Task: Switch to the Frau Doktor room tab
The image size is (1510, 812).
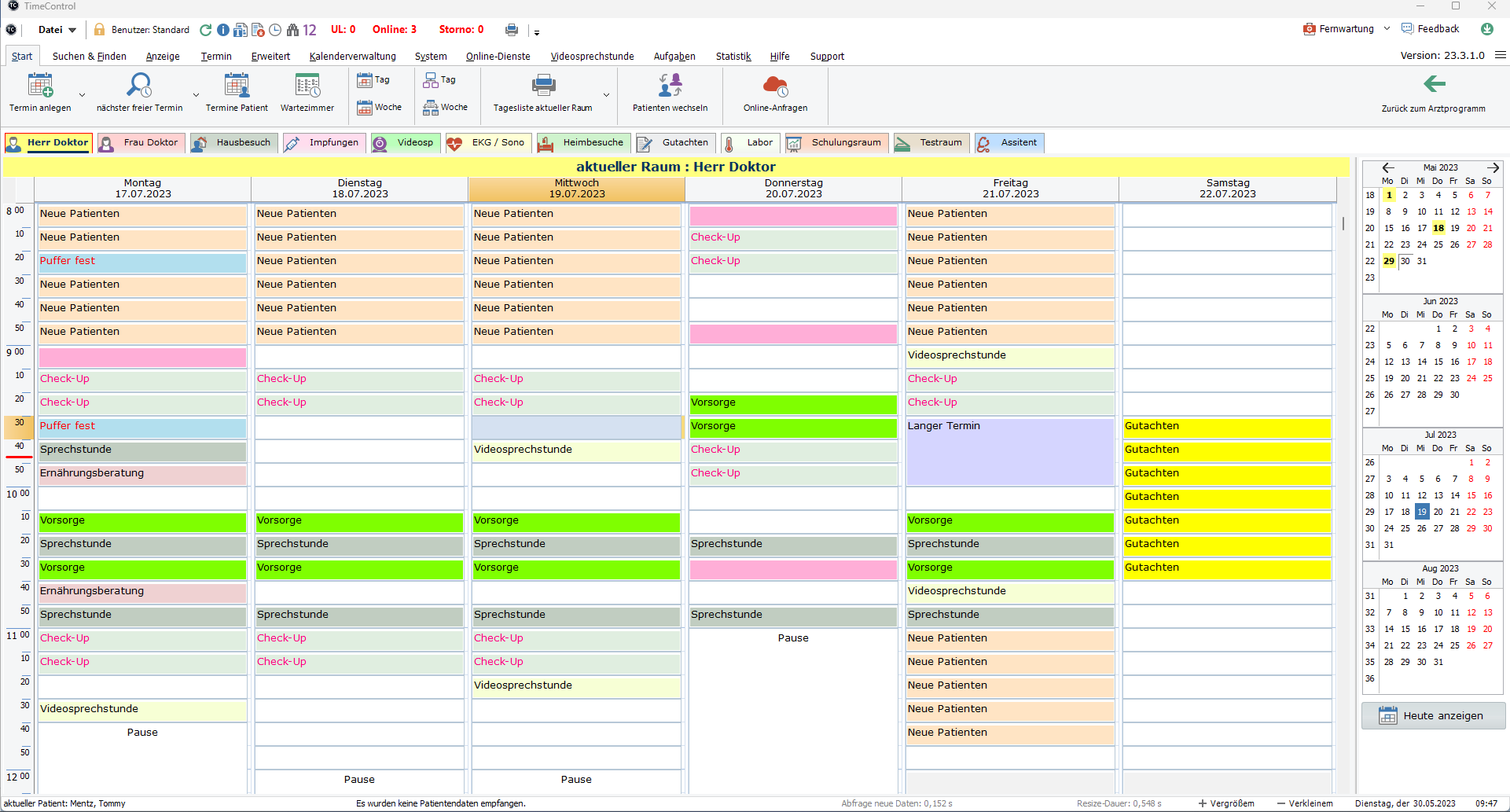Action: [141, 143]
